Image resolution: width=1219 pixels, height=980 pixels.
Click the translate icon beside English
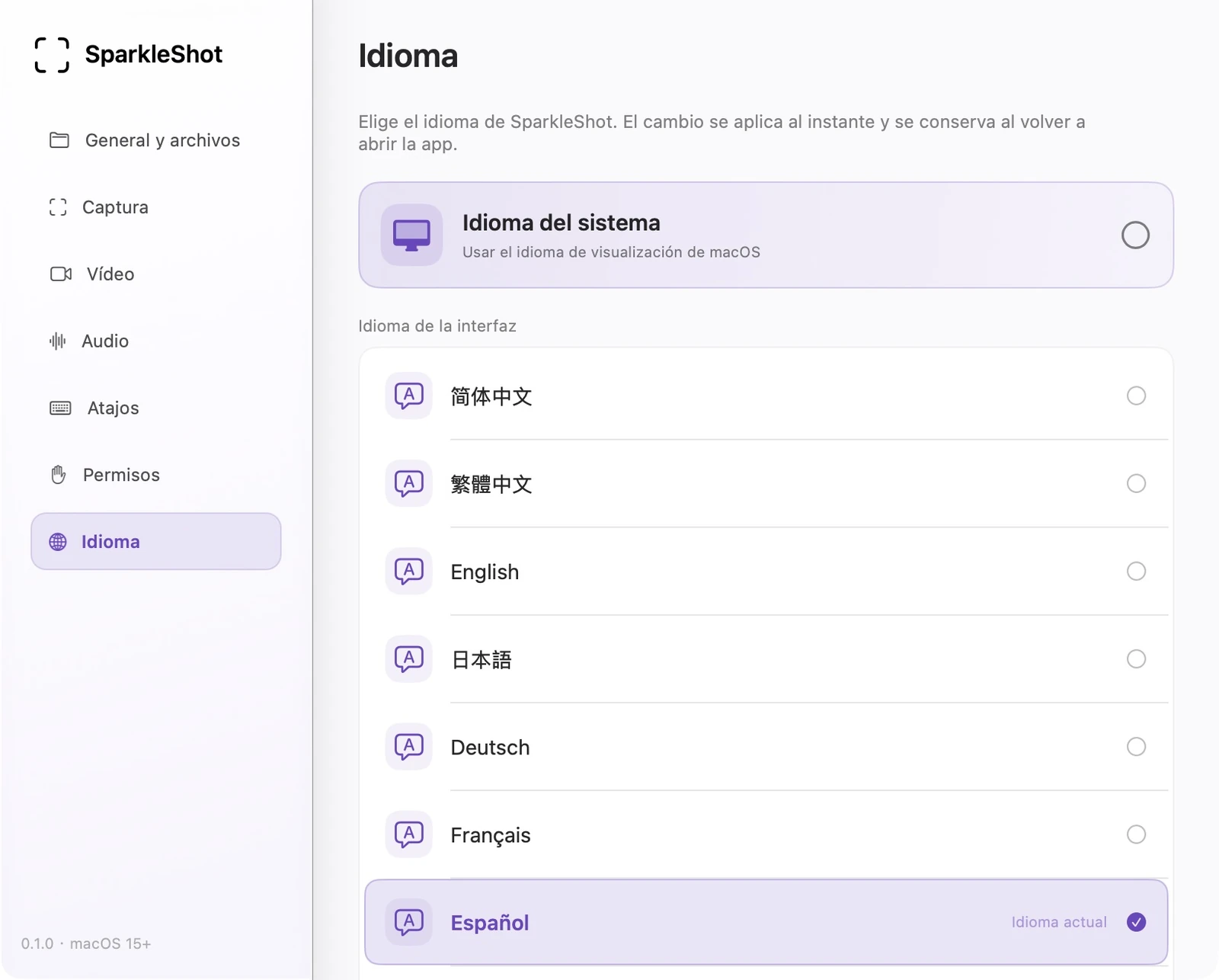pos(409,571)
